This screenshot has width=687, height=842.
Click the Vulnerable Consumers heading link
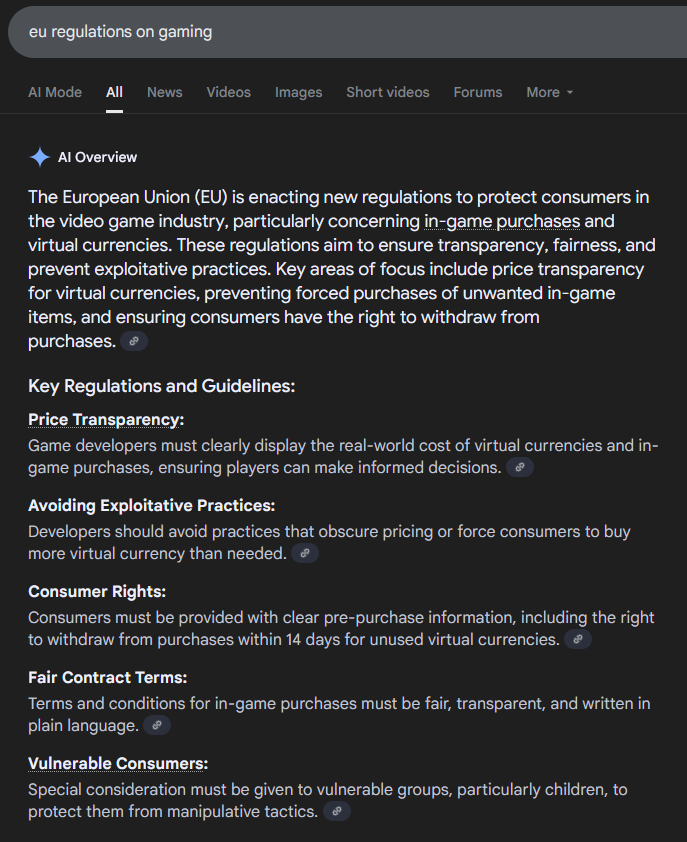pyautogui.click(x=118, y=763)
